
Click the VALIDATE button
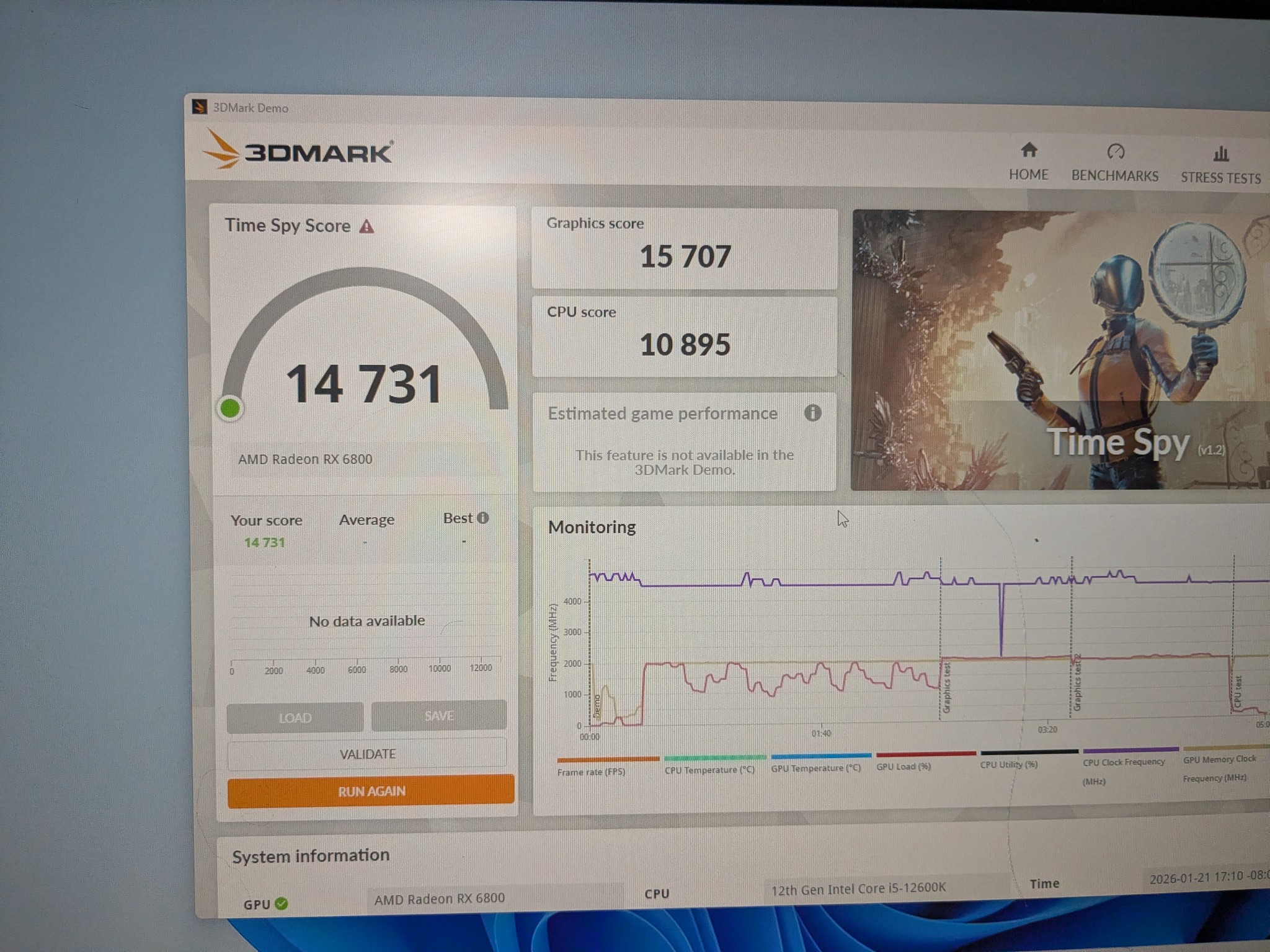[367, 754]
